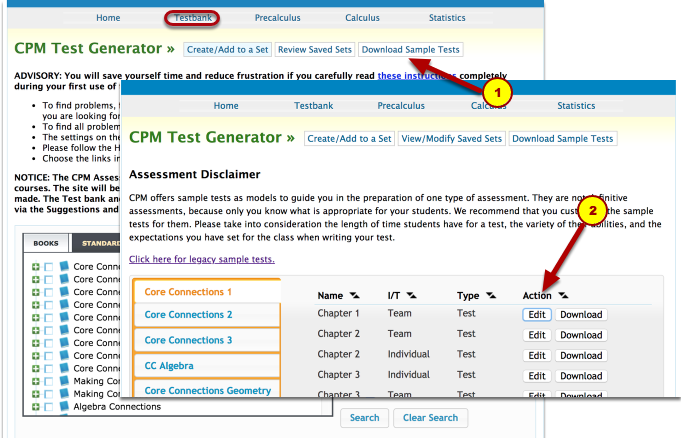Switch to the STANDARDS tab
Screen dimensions: 681x438
click(x=96, y=243)
